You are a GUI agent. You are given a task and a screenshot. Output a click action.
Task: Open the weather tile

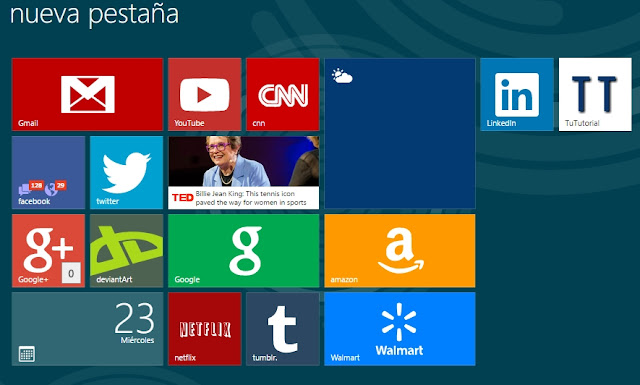click(400, 134)
